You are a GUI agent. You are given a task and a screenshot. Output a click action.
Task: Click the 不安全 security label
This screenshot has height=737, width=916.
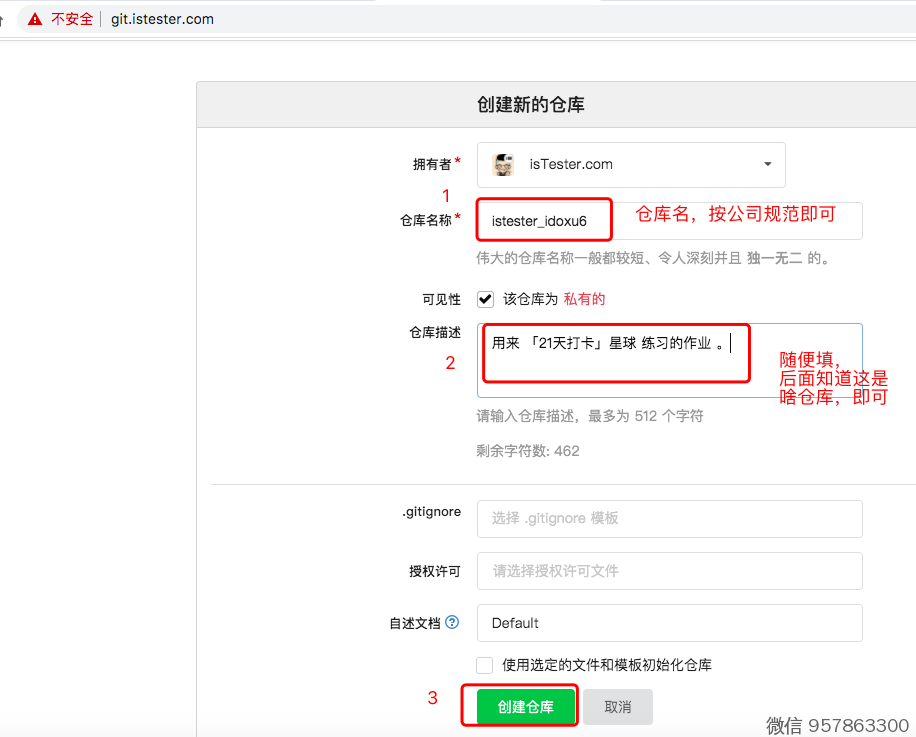72,19
